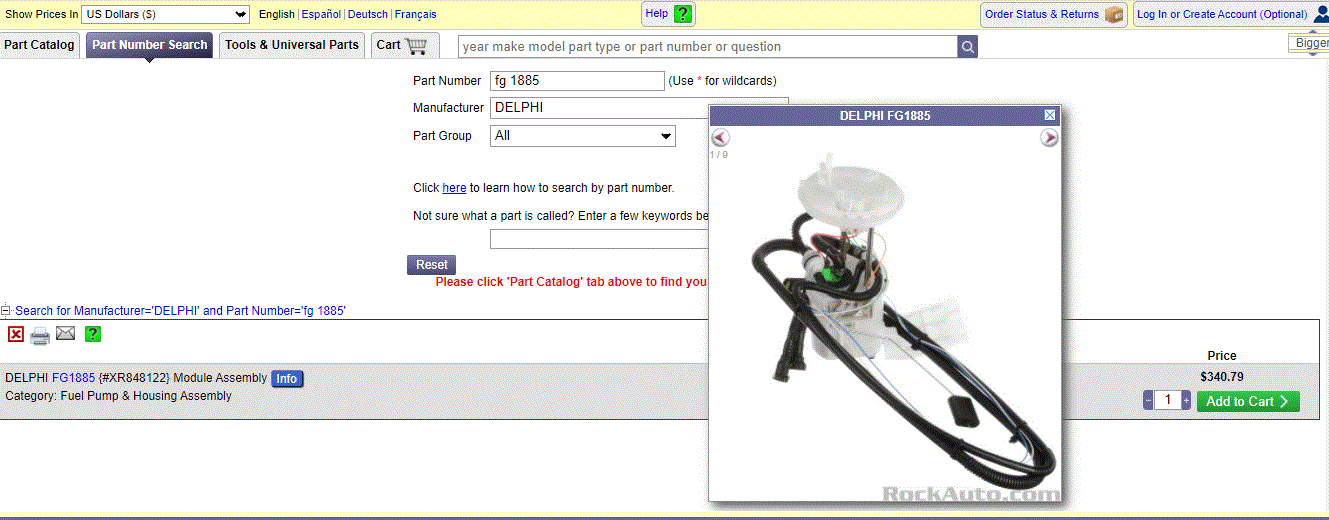Viewport: 1329px width, 520px height.
Task: Switch language to Français
Action: 416,14
